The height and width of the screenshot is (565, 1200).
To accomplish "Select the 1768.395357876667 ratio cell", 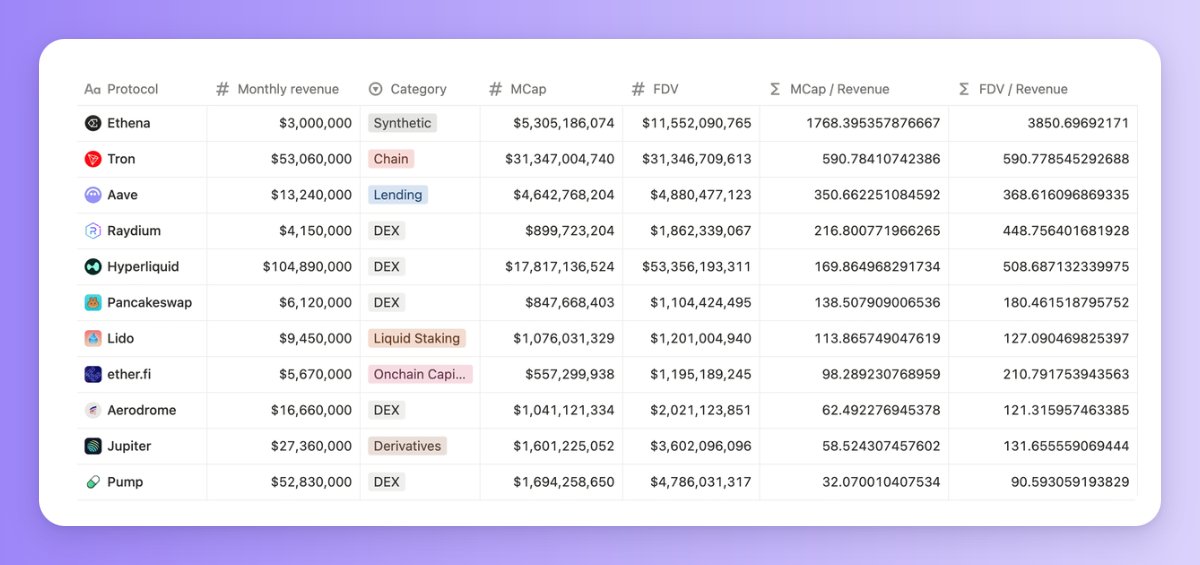I will click(x=854, y=123).
